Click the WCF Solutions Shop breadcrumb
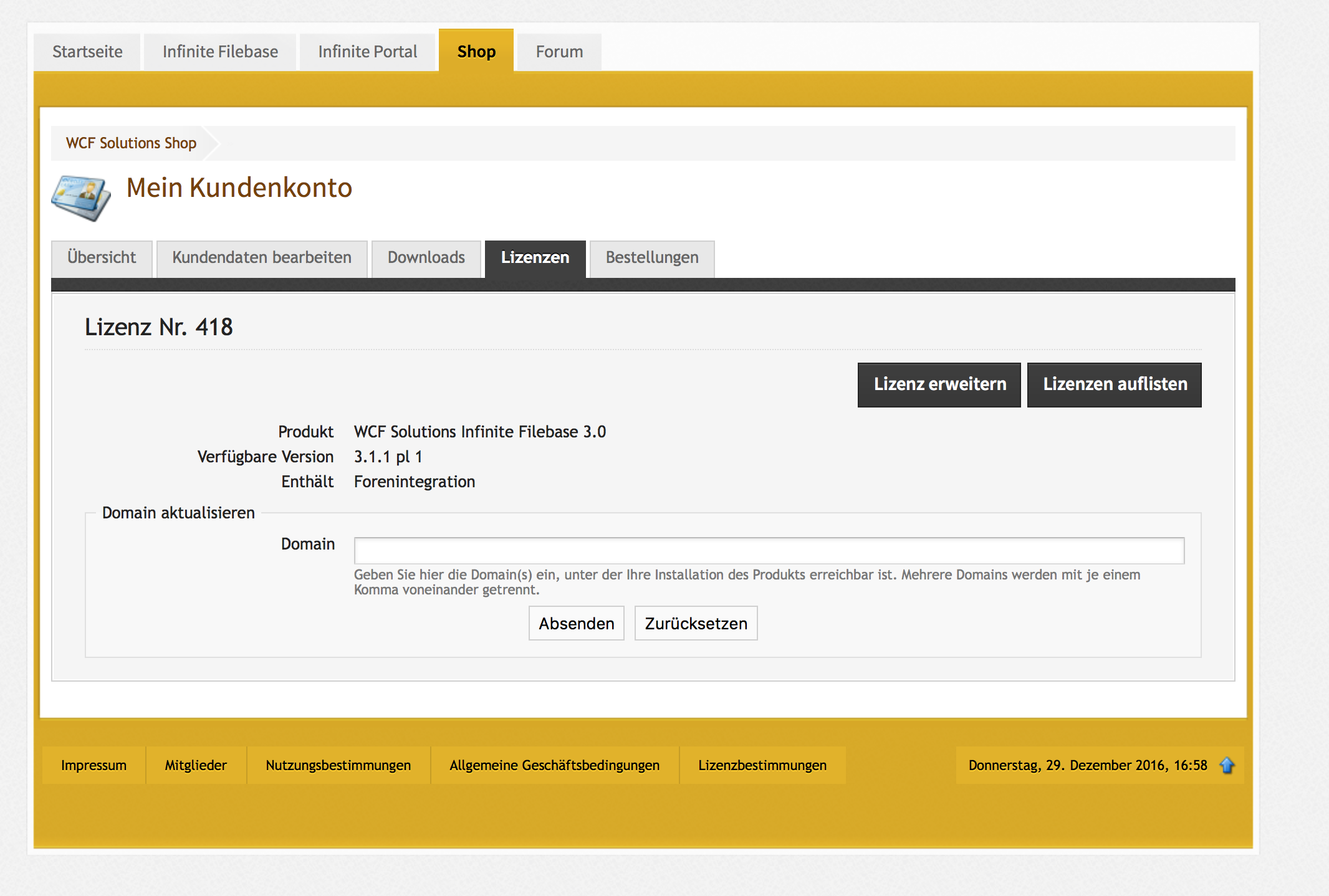 (131, 143)
